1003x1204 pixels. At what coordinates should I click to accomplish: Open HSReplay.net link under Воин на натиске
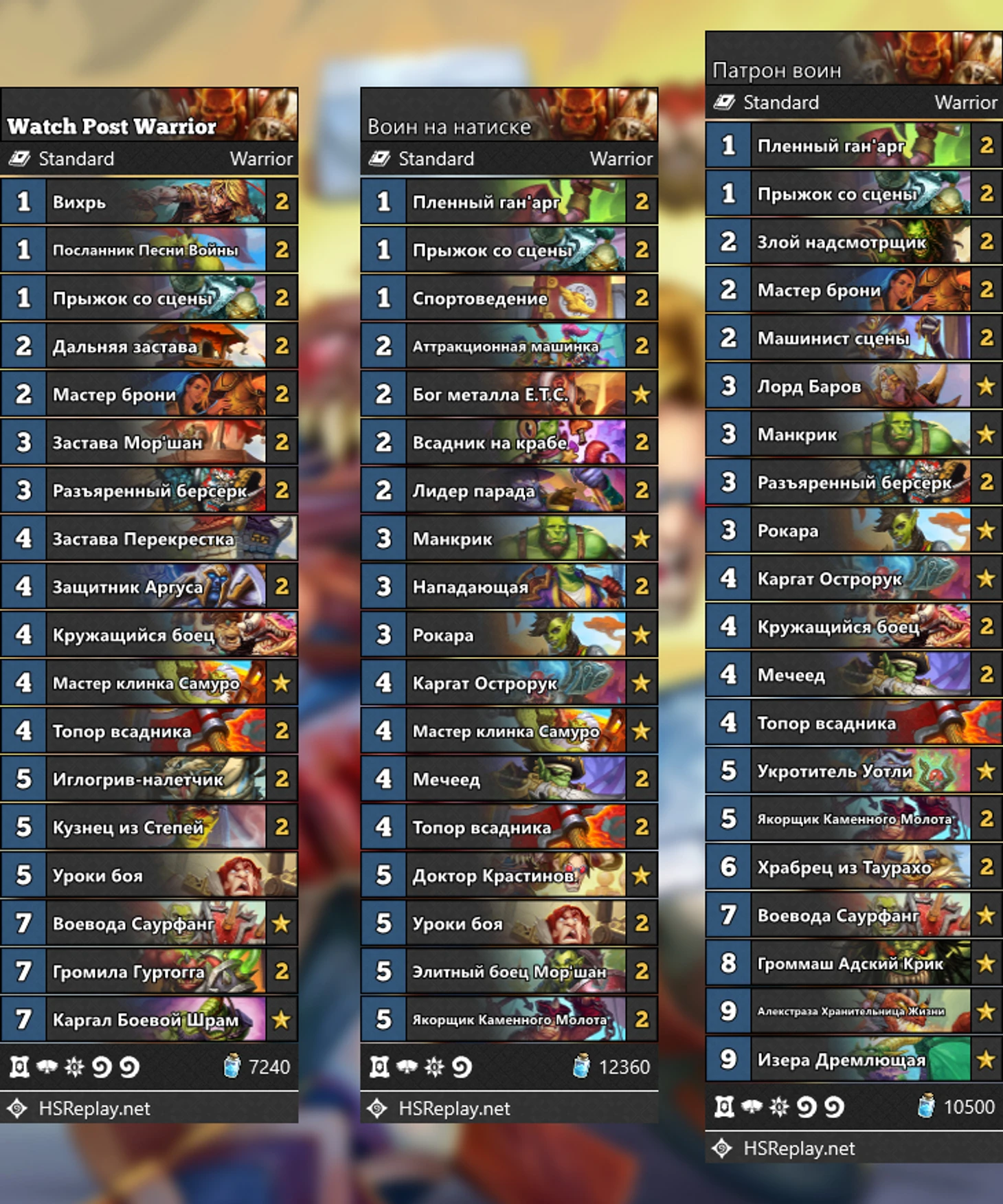point(454,1108)
